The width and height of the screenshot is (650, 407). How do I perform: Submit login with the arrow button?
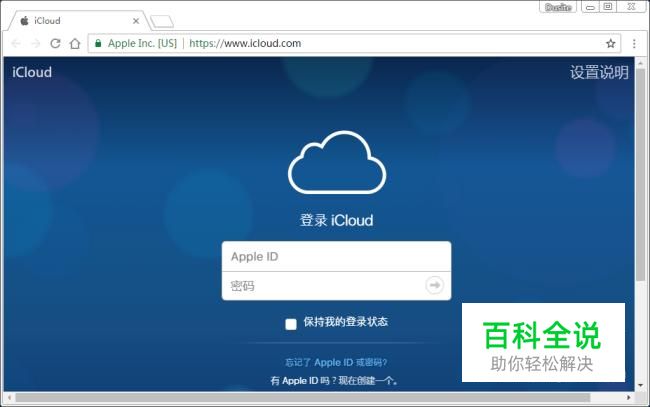[x=434, y=285]
